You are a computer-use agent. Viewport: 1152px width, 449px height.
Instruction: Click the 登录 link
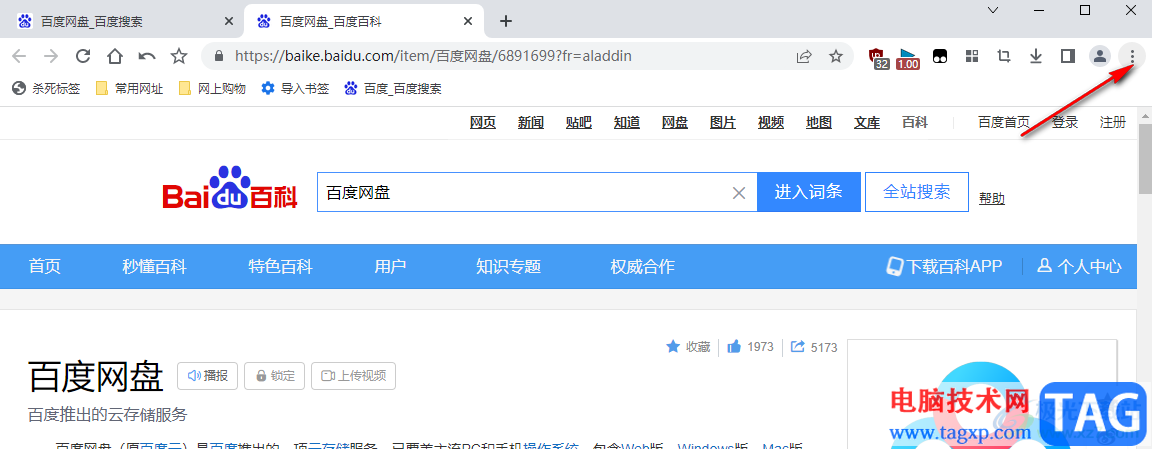click(x=1065, y=123)
